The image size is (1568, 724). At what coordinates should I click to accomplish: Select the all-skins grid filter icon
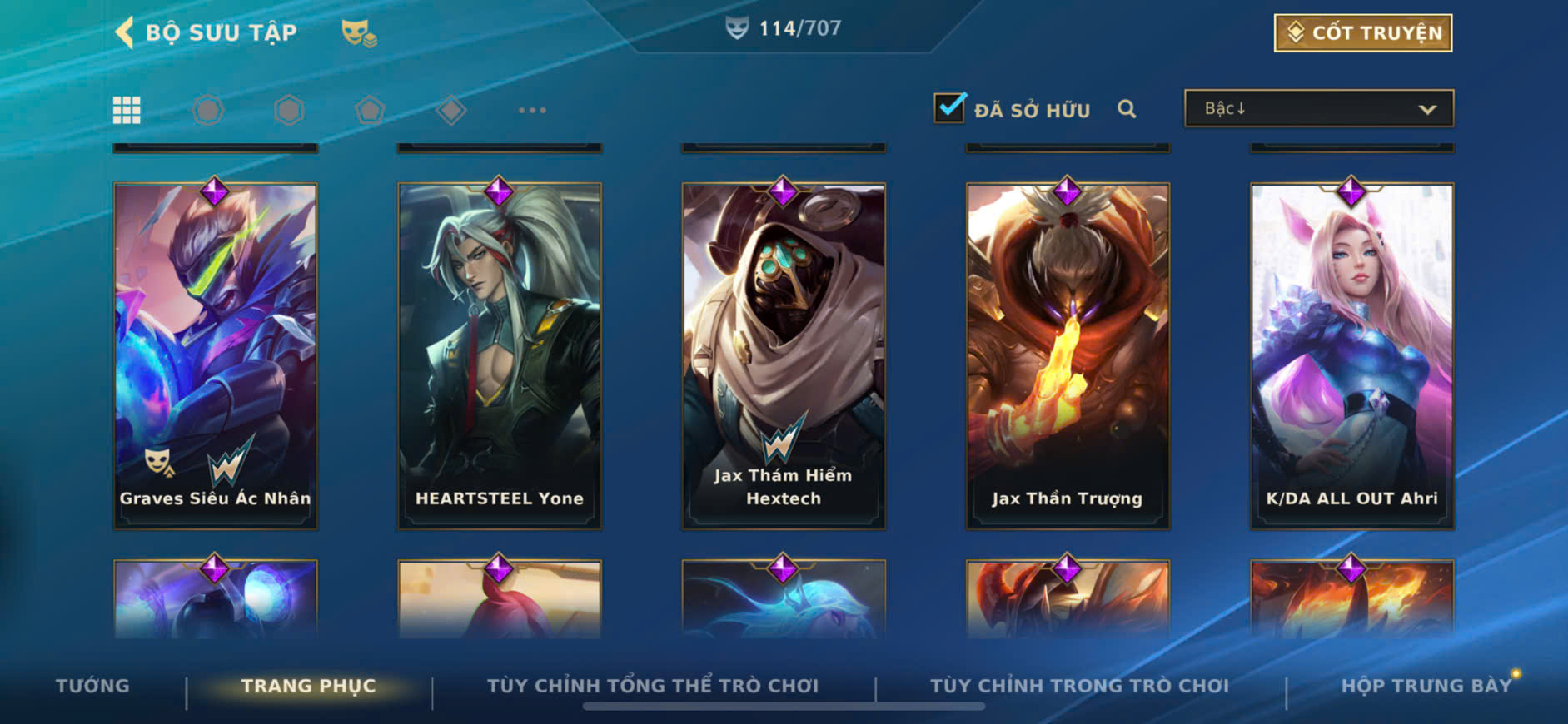(x=127, y=110)
